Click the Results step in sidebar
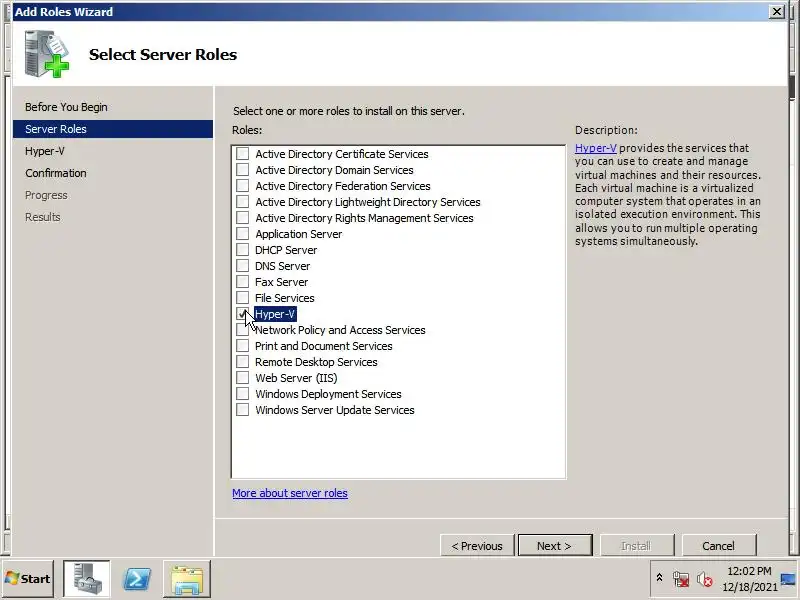 click(42, 217)
